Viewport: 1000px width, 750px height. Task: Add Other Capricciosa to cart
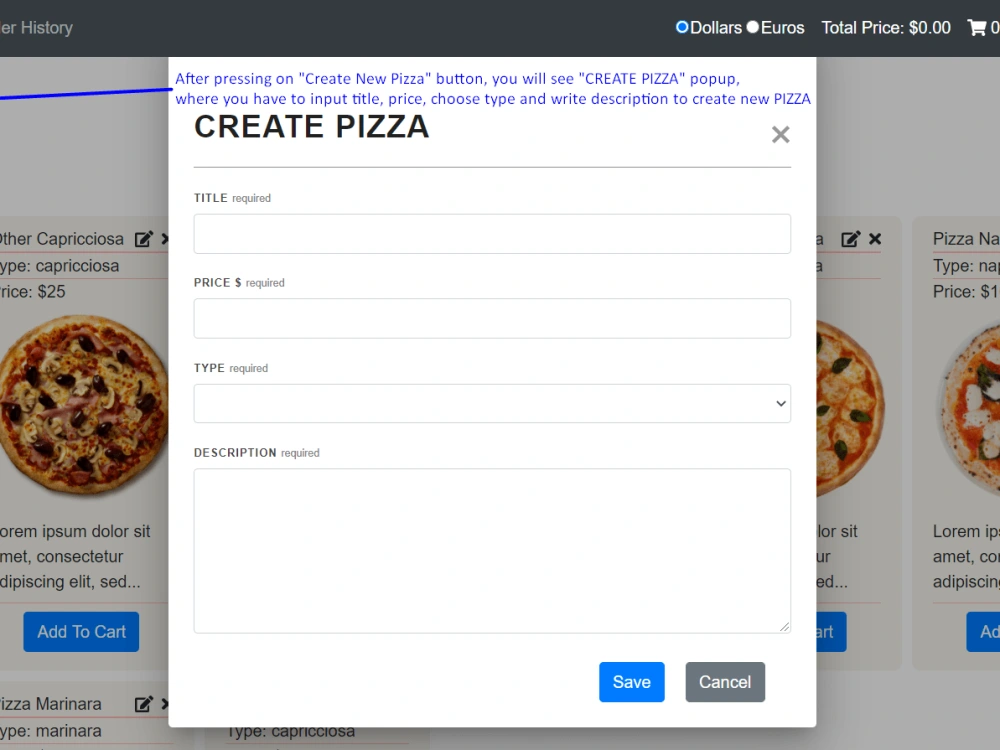81,632
